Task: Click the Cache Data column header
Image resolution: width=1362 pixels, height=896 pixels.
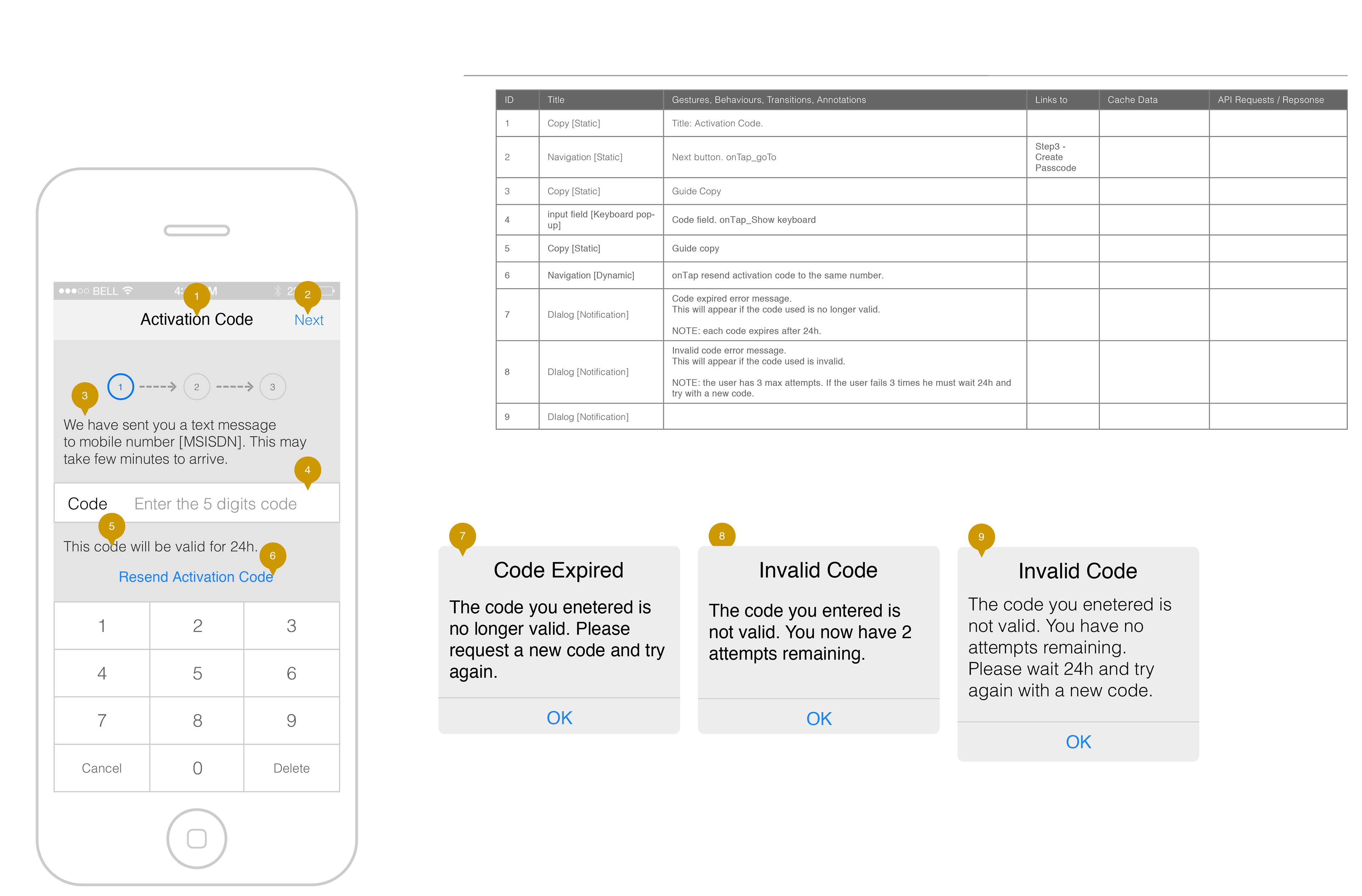Action: 1154,100
